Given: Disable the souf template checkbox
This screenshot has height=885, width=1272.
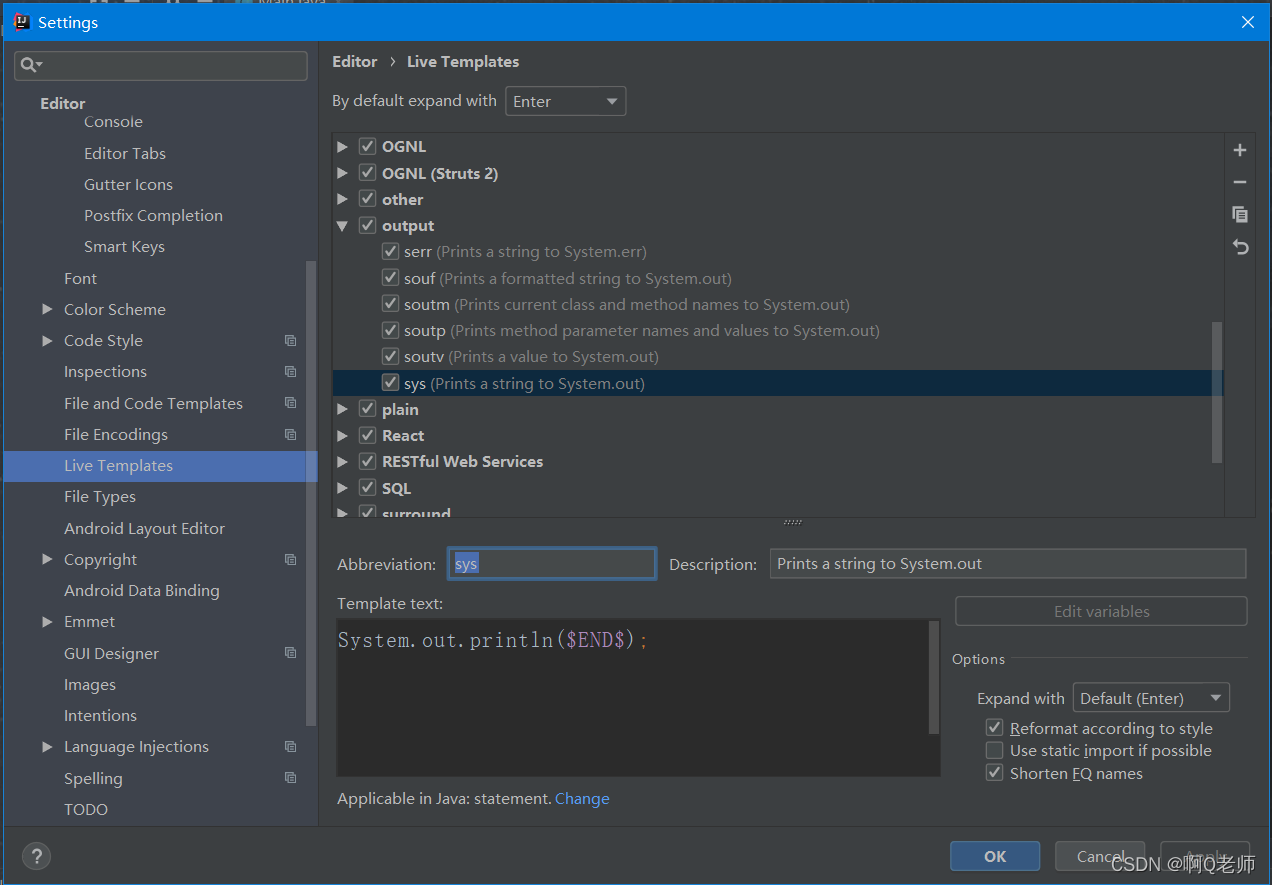Looking at the screenshot, I should click(390, 278).
